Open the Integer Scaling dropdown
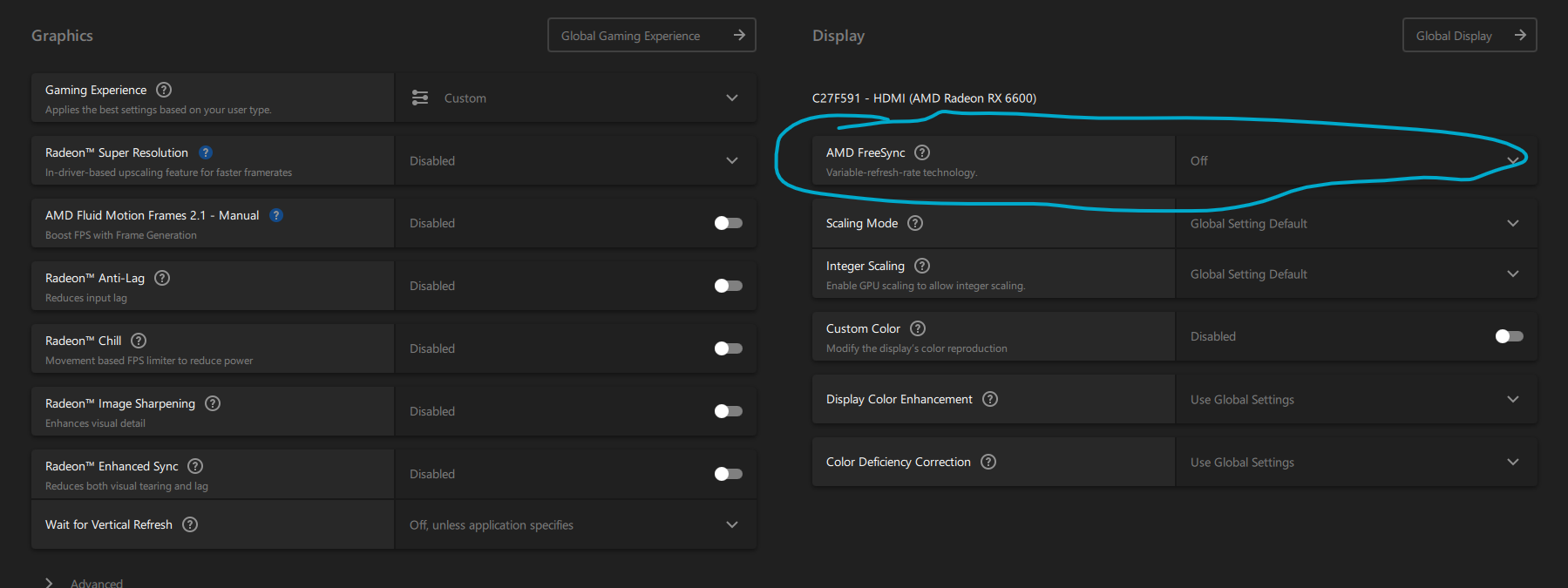 1356,274
